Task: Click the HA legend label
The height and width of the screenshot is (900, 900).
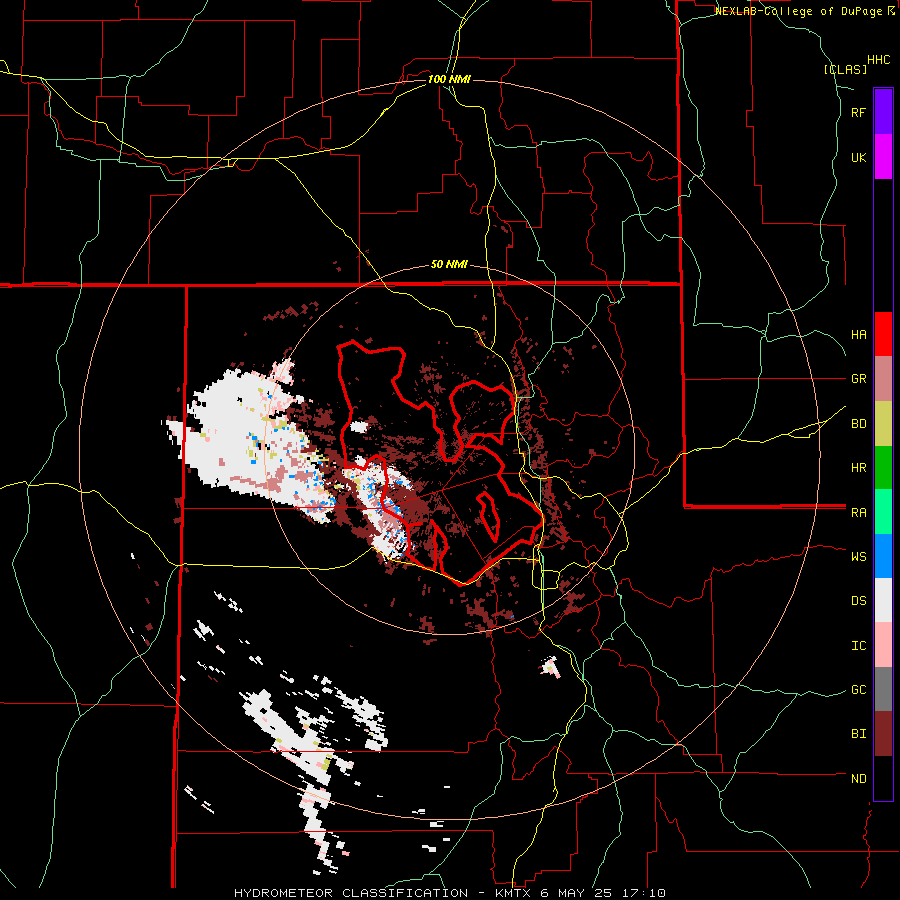Action: [858, 335]
